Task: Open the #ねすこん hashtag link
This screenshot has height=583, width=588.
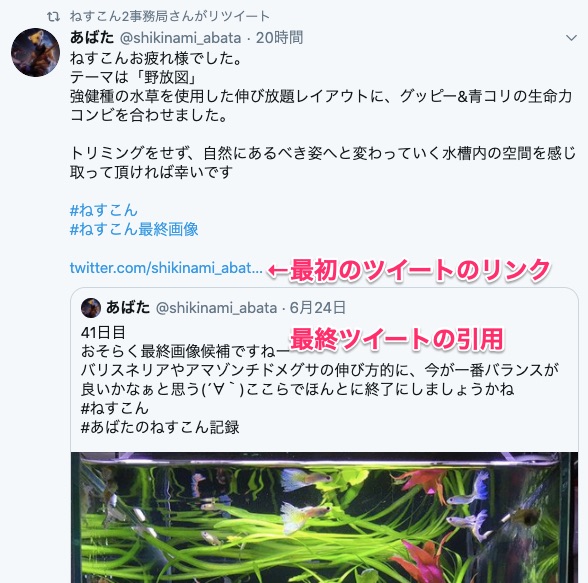Action: (104, 210)
